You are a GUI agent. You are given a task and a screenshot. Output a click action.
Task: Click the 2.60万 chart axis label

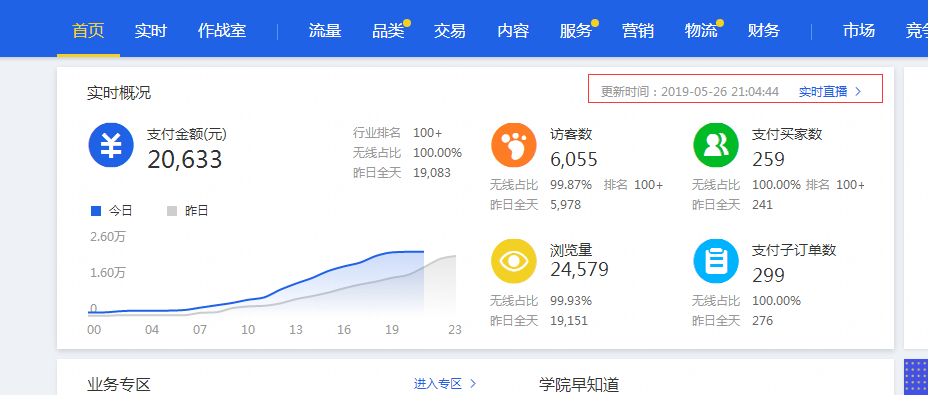108,237
